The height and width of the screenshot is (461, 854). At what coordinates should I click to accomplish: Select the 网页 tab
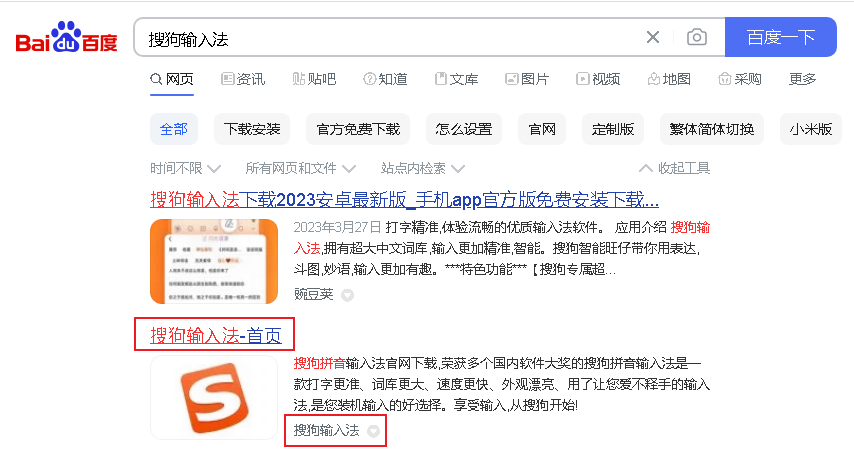click(172, 80)
